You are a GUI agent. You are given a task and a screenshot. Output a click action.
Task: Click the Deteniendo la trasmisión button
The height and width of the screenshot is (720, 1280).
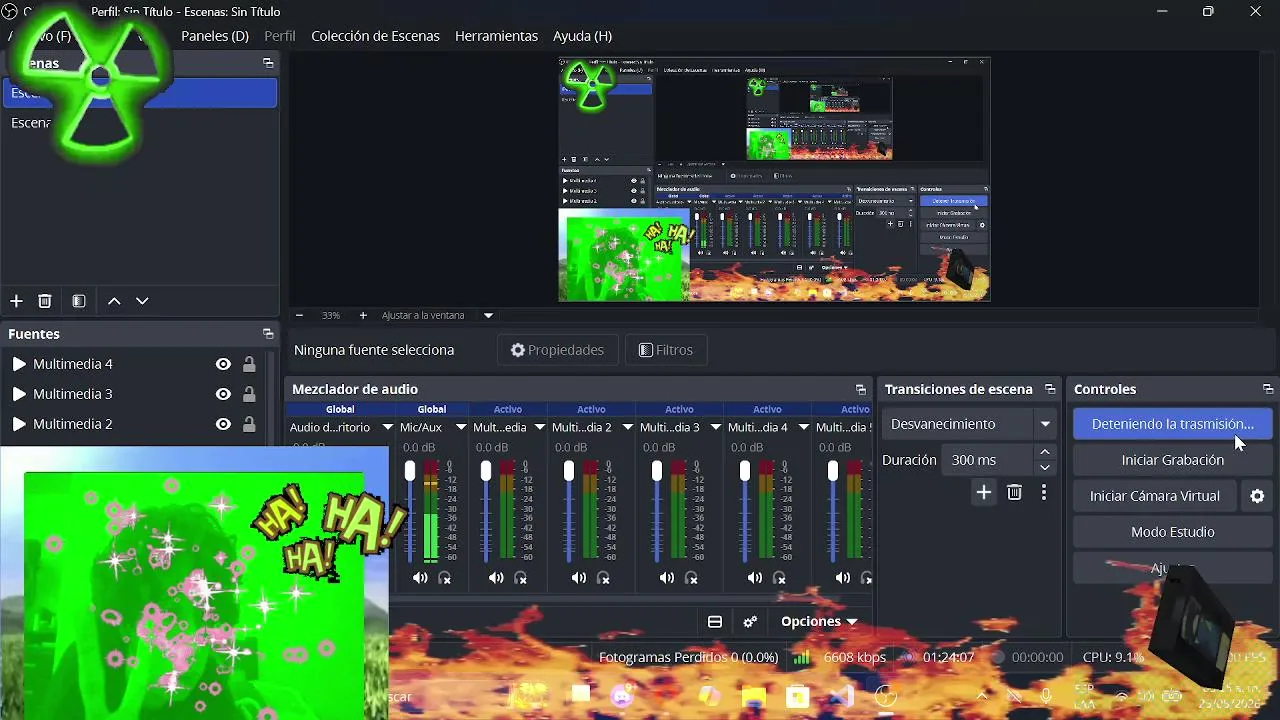click(1172, 424)
